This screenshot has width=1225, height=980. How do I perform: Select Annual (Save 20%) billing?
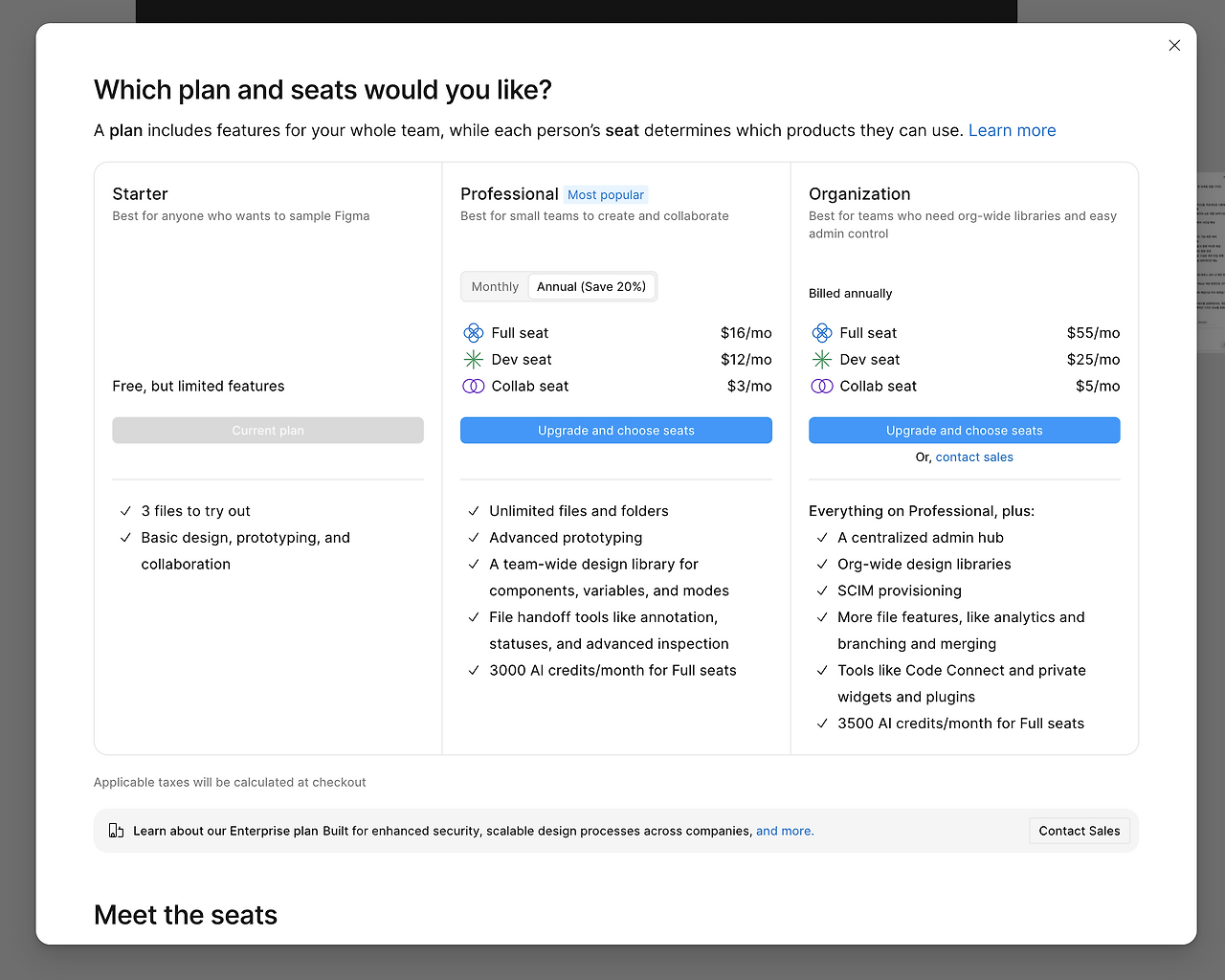591,287
